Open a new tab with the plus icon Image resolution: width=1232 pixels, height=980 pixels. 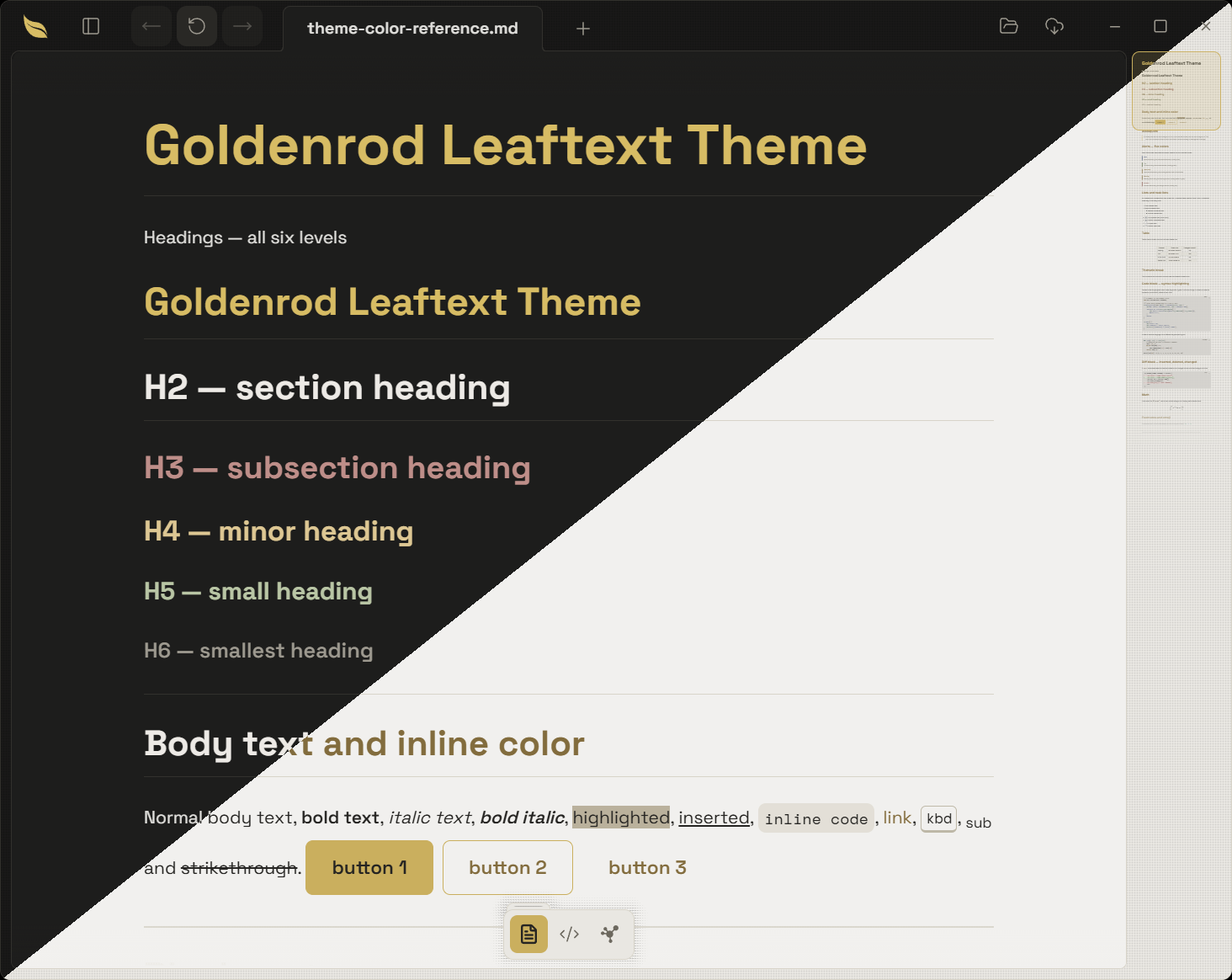pyautogui.click(x=583, y=29)
